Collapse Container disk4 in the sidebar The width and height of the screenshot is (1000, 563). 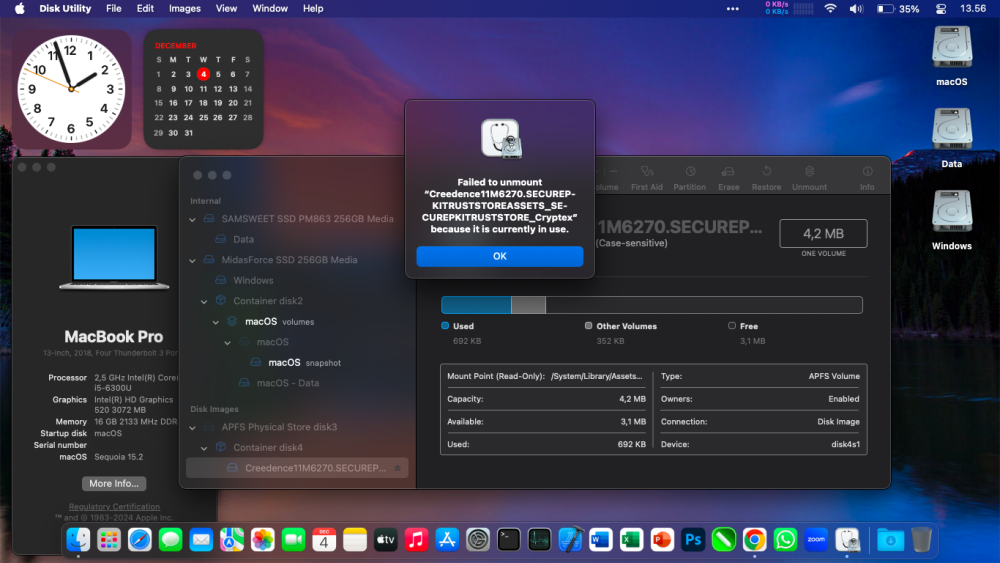(204, 448)
